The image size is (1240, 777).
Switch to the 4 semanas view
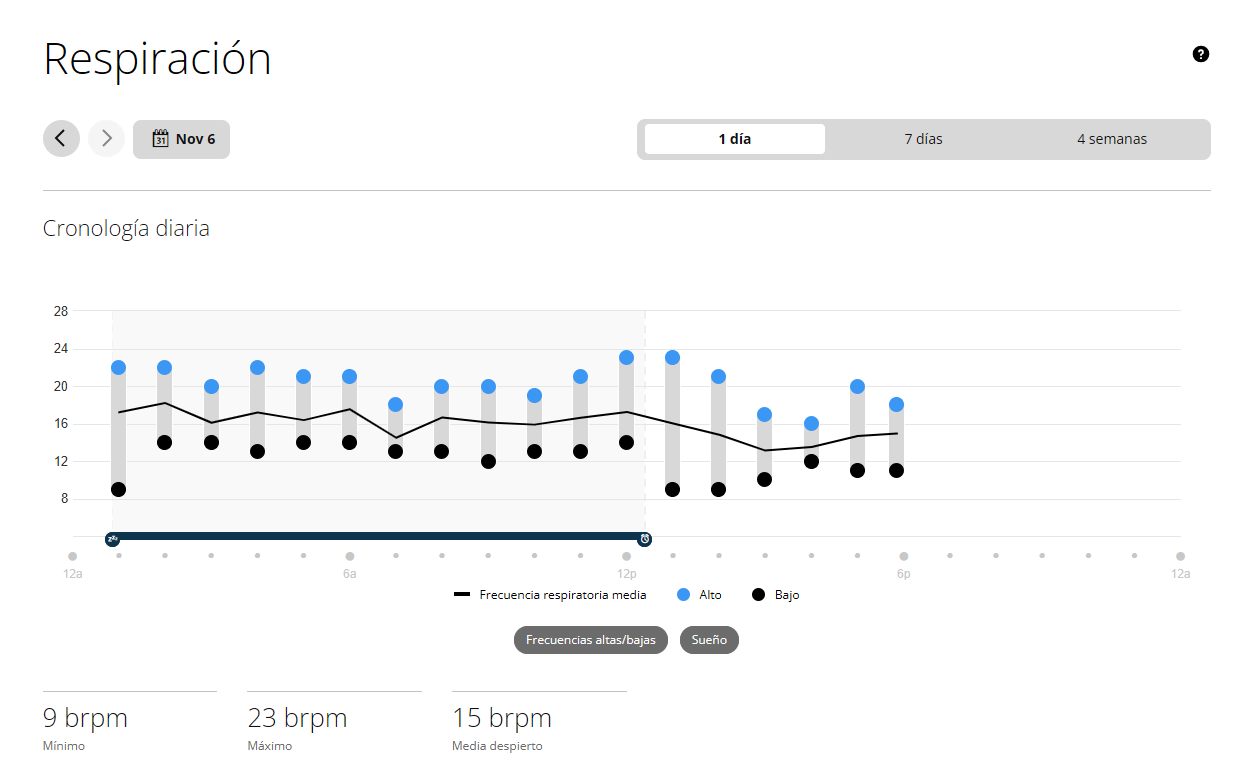point(1111,139)
